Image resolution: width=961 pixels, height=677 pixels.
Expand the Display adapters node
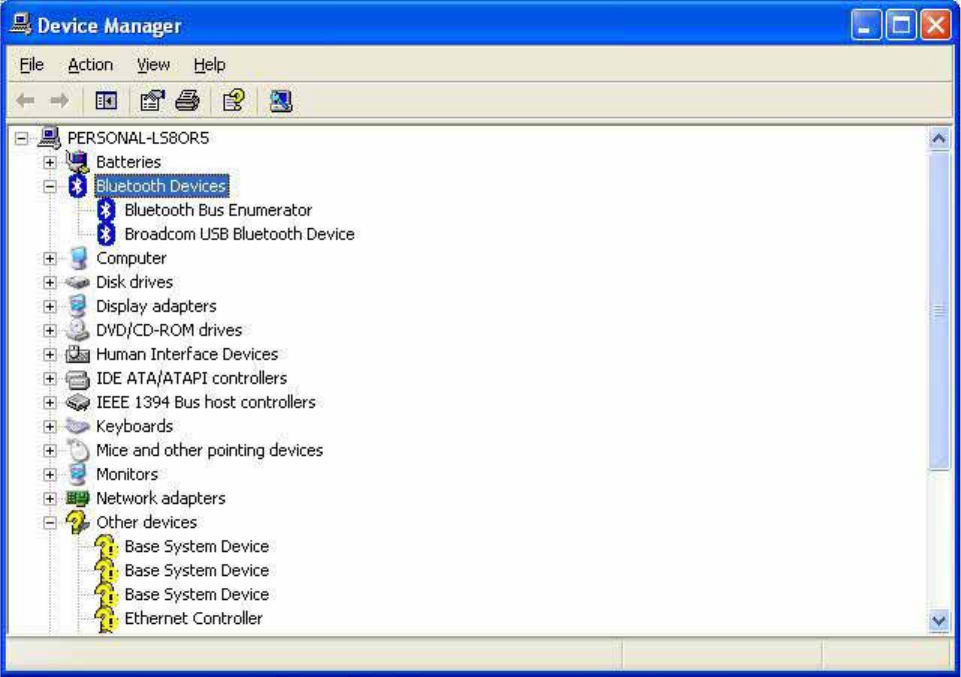[x=50, y=306]
